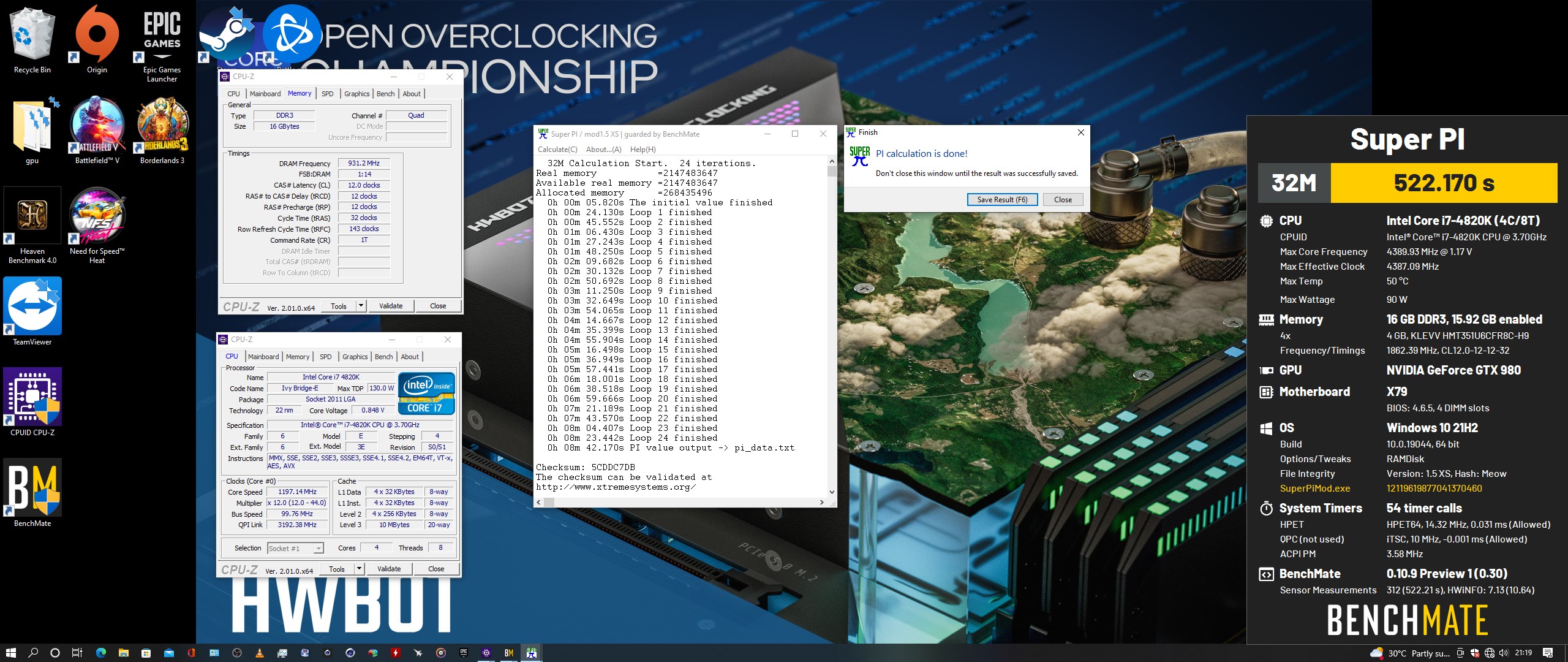Open the weather widget showing 30°C
The image size is (1568, 662).
click(x=1411, y=653)
